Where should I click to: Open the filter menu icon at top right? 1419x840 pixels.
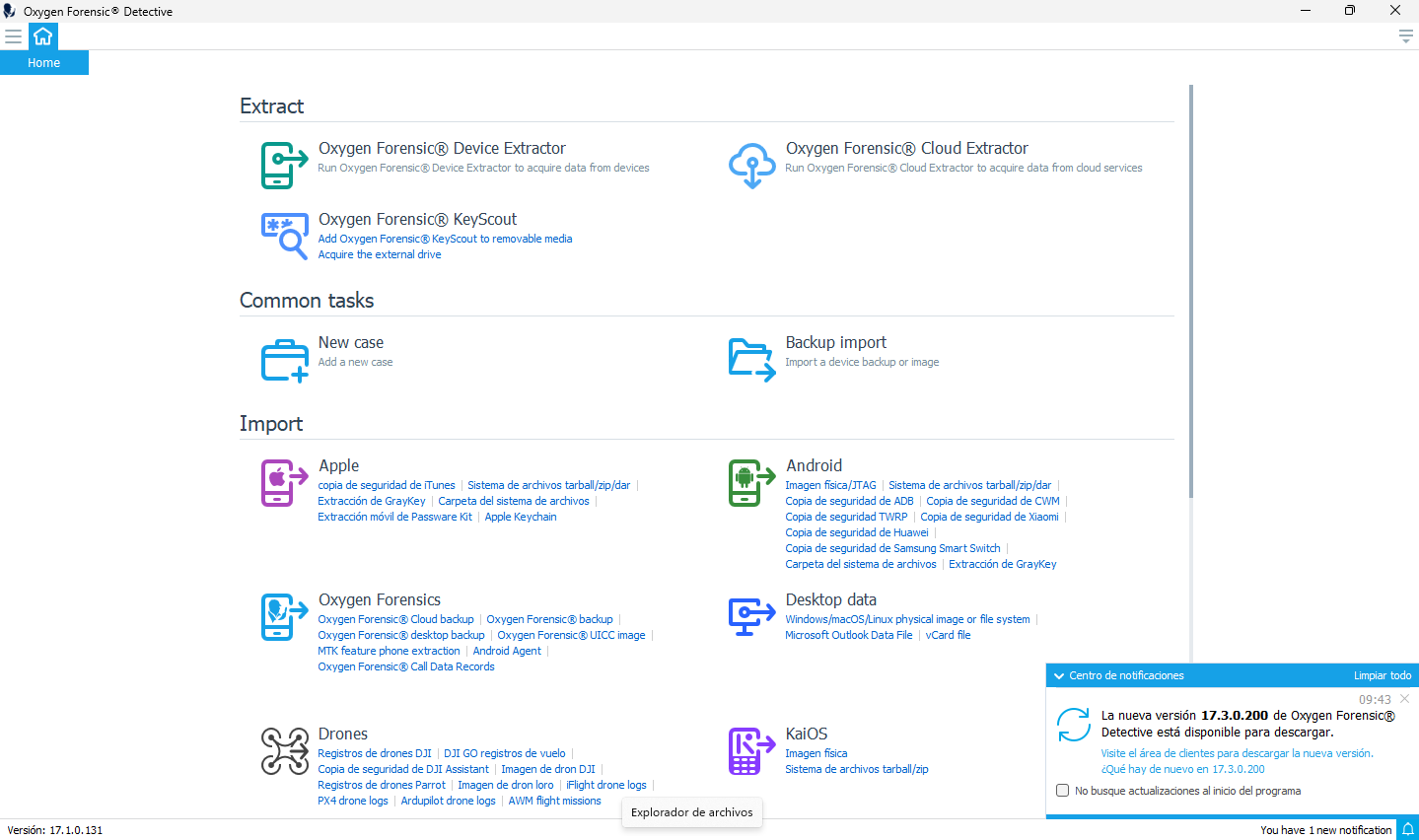point(1406,36)
